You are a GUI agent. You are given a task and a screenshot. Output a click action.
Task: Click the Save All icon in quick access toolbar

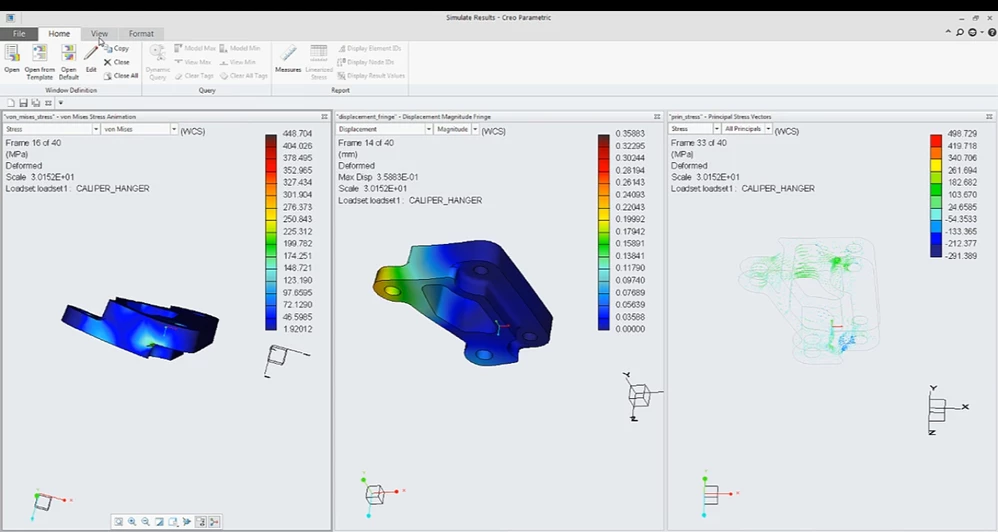coord(36,103)
